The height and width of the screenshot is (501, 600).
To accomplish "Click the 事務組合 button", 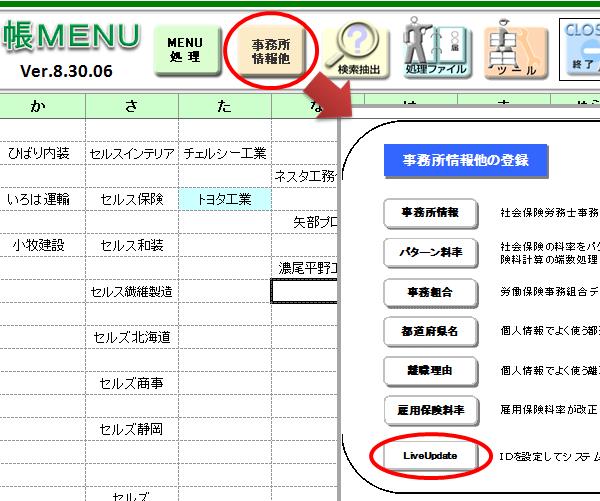I will pos(430,292).
